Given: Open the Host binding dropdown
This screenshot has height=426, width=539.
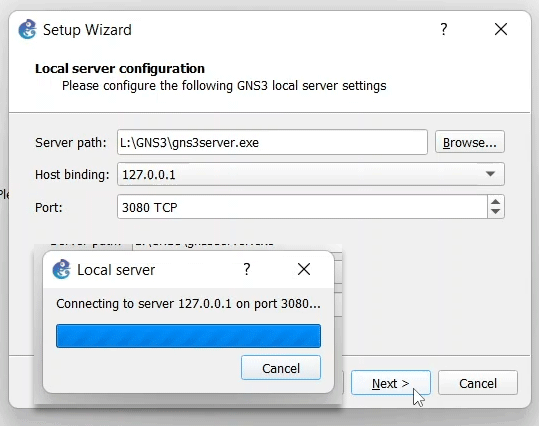Looking at the screenshot, I should (311, 174).
